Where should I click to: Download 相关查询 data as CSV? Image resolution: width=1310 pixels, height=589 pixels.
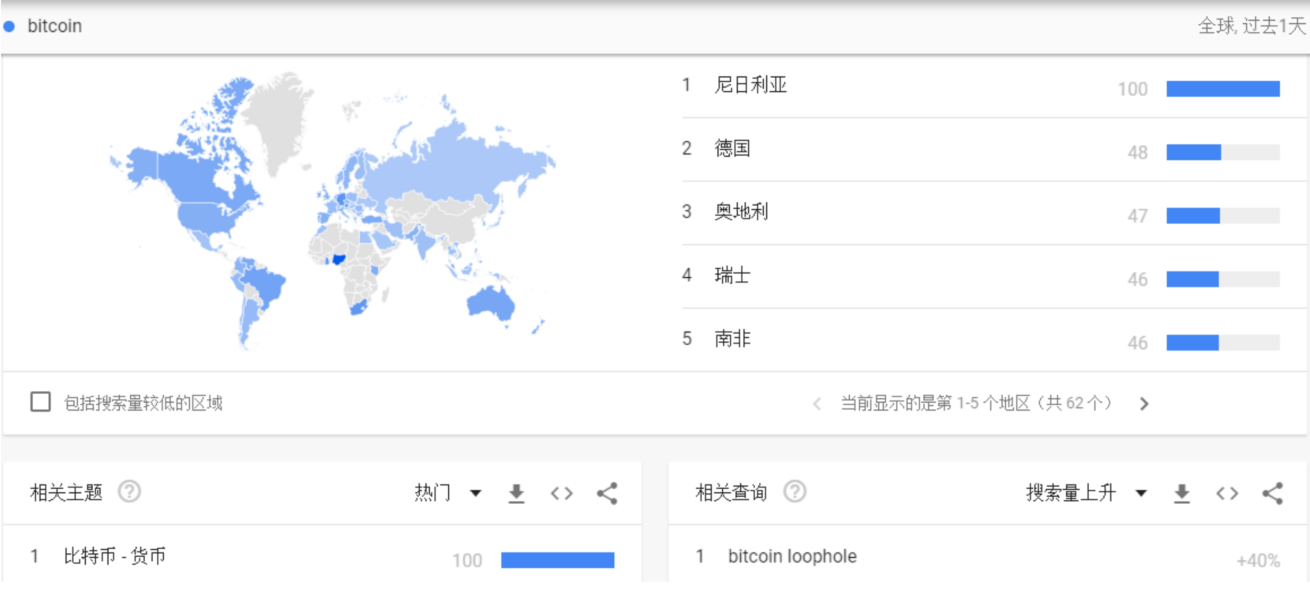point(1182,493)
